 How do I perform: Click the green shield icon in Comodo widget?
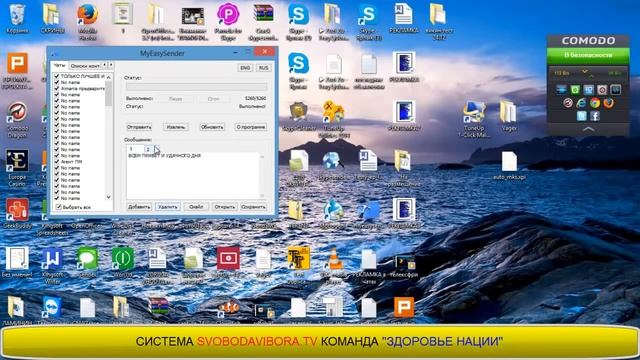pyautogui.click(x=575, y=90)
